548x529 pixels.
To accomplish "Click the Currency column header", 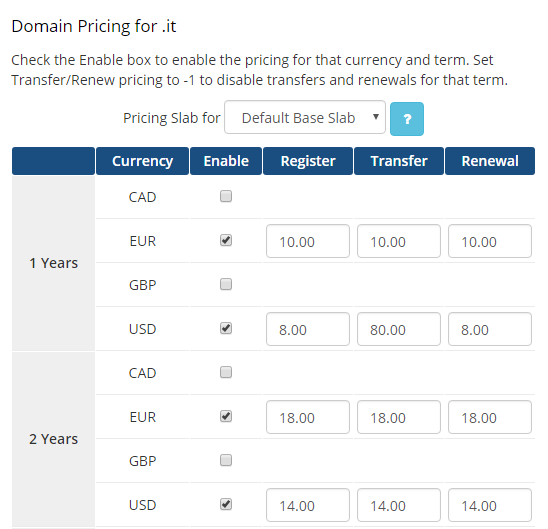I will click(x=142, y=161).
